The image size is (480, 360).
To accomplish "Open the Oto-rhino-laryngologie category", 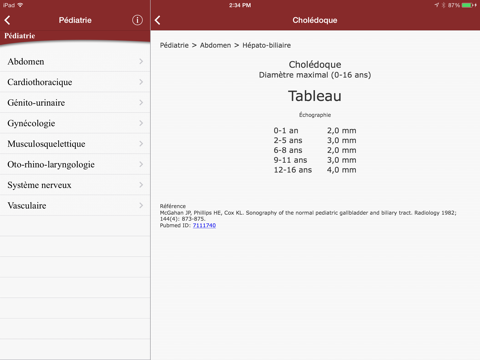I will point(75,164).
